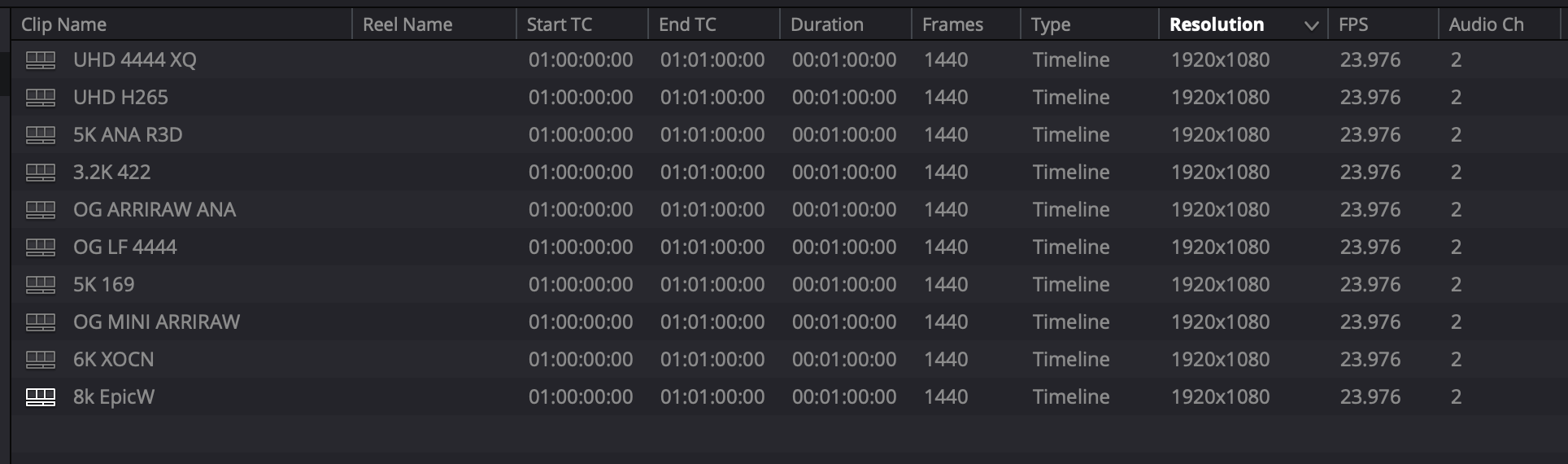Select the 8k EpicW timeline icon
1568x464 pixels.
pos(41,397)
